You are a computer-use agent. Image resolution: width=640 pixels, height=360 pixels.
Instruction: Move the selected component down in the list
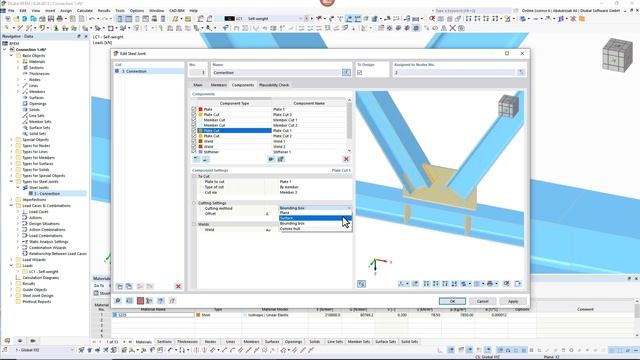pyautogui.click(x=205, y=159)
